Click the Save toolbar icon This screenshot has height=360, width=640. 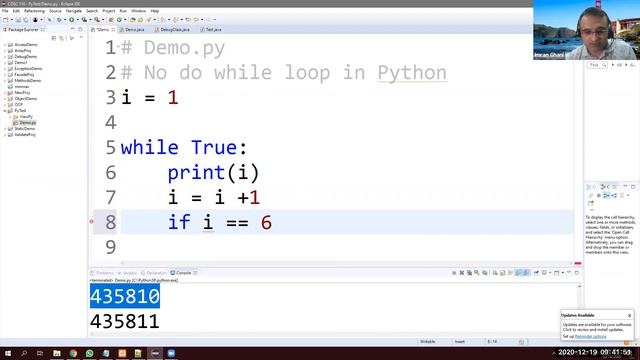pyautogui.click(x=18, y=20)
